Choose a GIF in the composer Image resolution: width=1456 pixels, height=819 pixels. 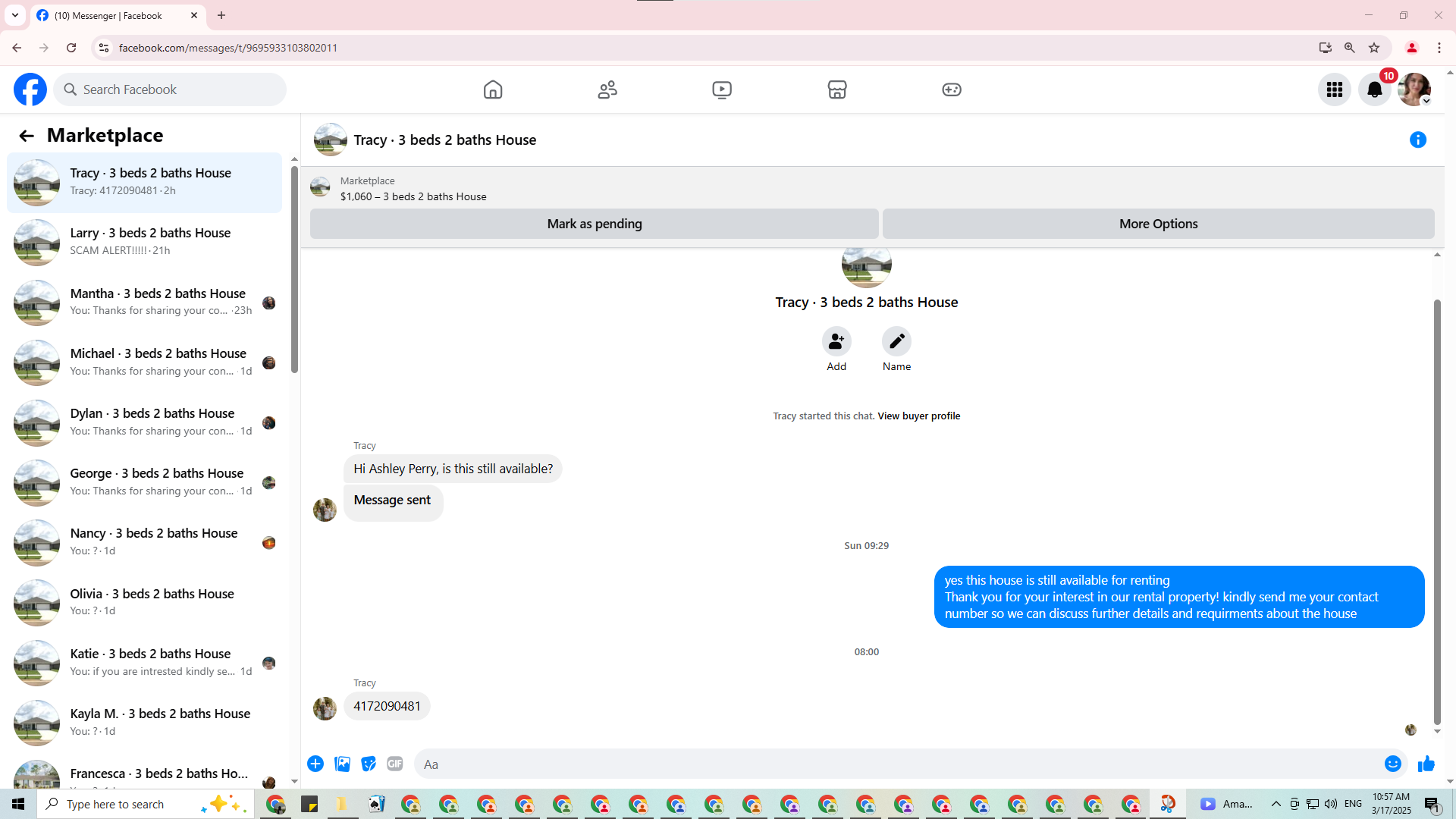click(x=395, y=764)
